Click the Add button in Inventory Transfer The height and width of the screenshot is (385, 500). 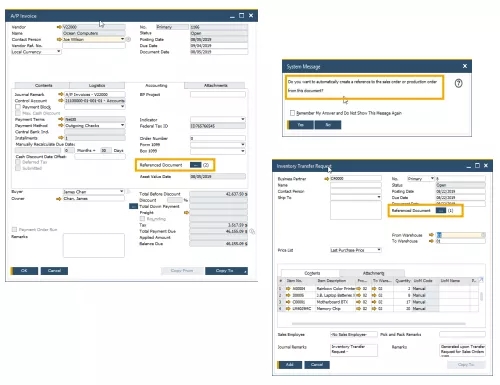click(289, 365)
